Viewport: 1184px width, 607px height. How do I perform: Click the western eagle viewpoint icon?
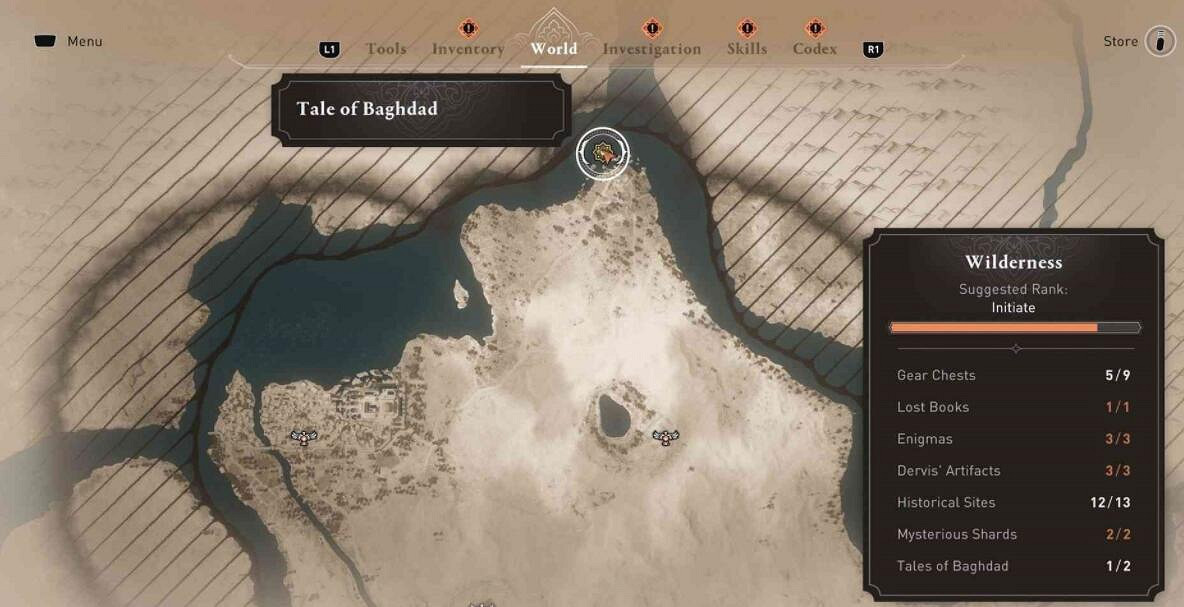(x=304, y=436)
